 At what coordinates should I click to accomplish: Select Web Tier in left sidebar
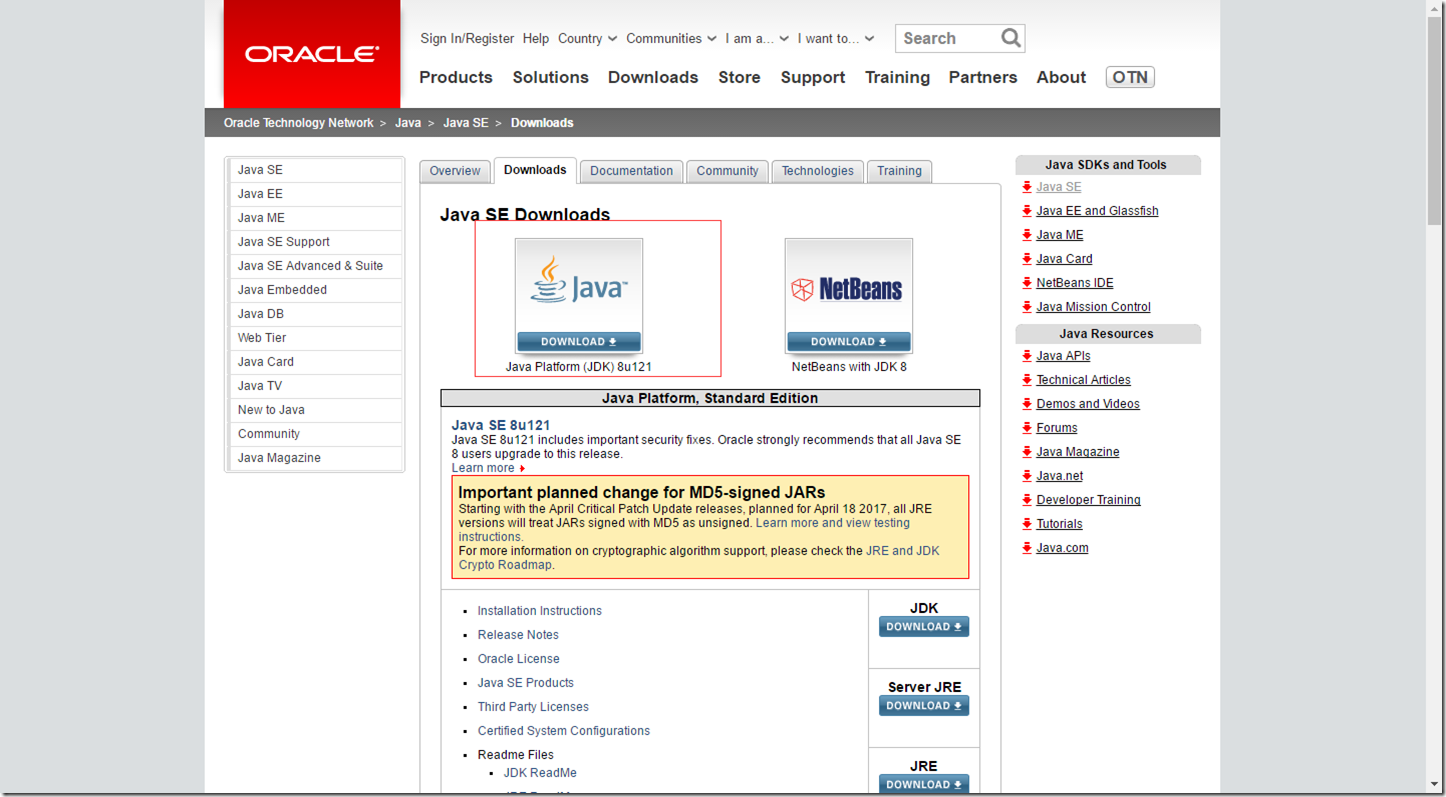pos(315,338)
